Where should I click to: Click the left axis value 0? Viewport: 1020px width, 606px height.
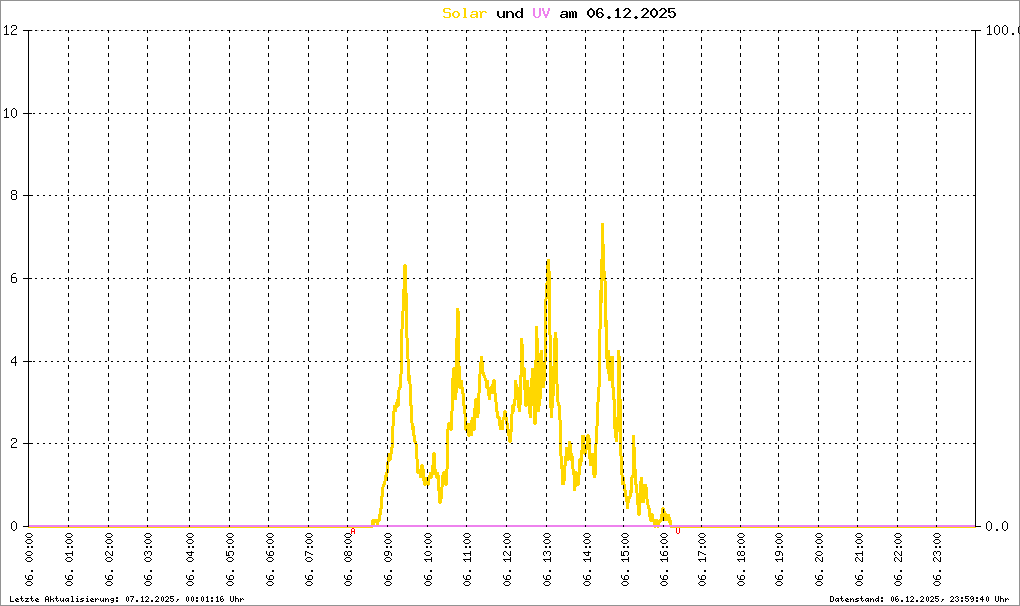[x=14, y=526]
